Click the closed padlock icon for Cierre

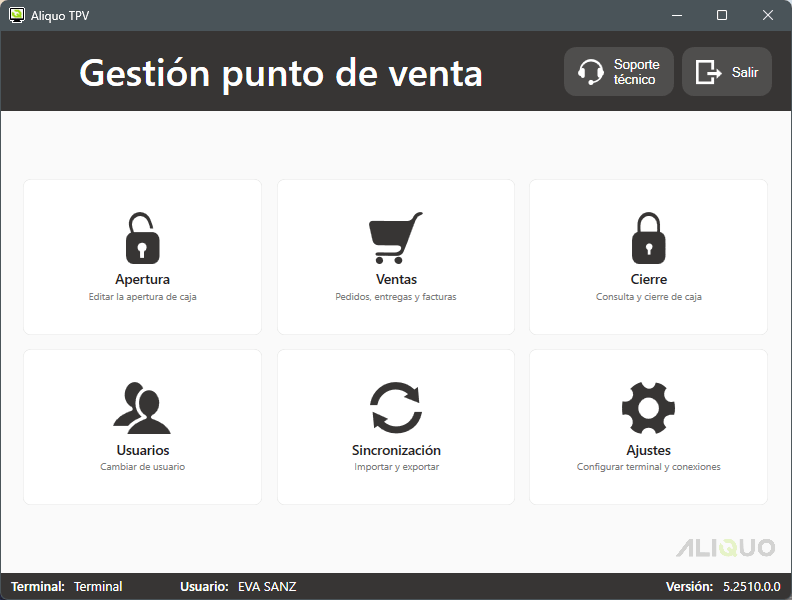[648, 238]
